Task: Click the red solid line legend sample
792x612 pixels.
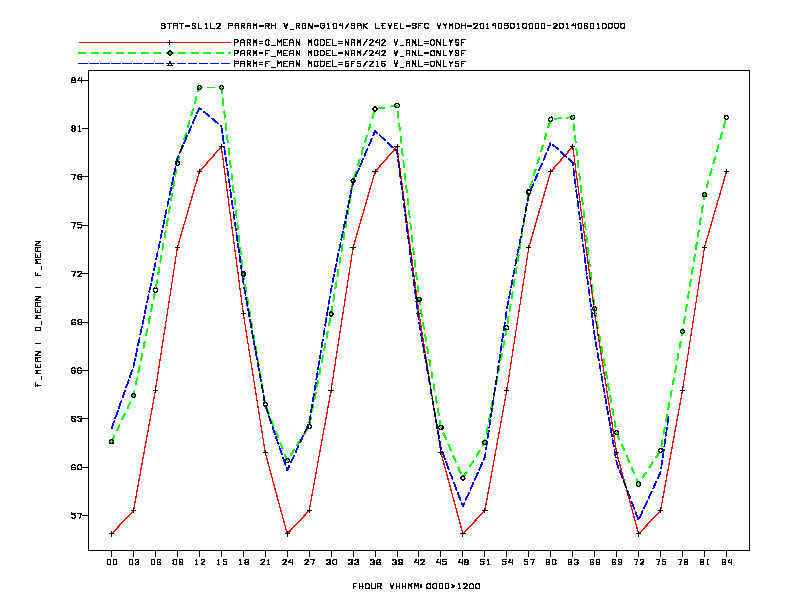Action: click(x=155, y=43)
